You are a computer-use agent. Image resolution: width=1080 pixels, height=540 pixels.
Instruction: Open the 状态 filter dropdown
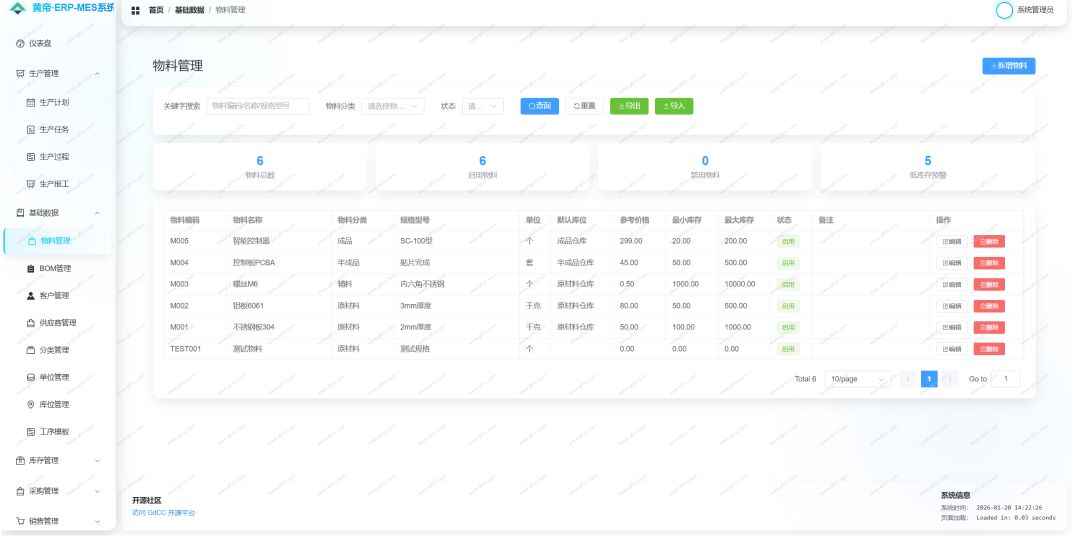[483, 106]
